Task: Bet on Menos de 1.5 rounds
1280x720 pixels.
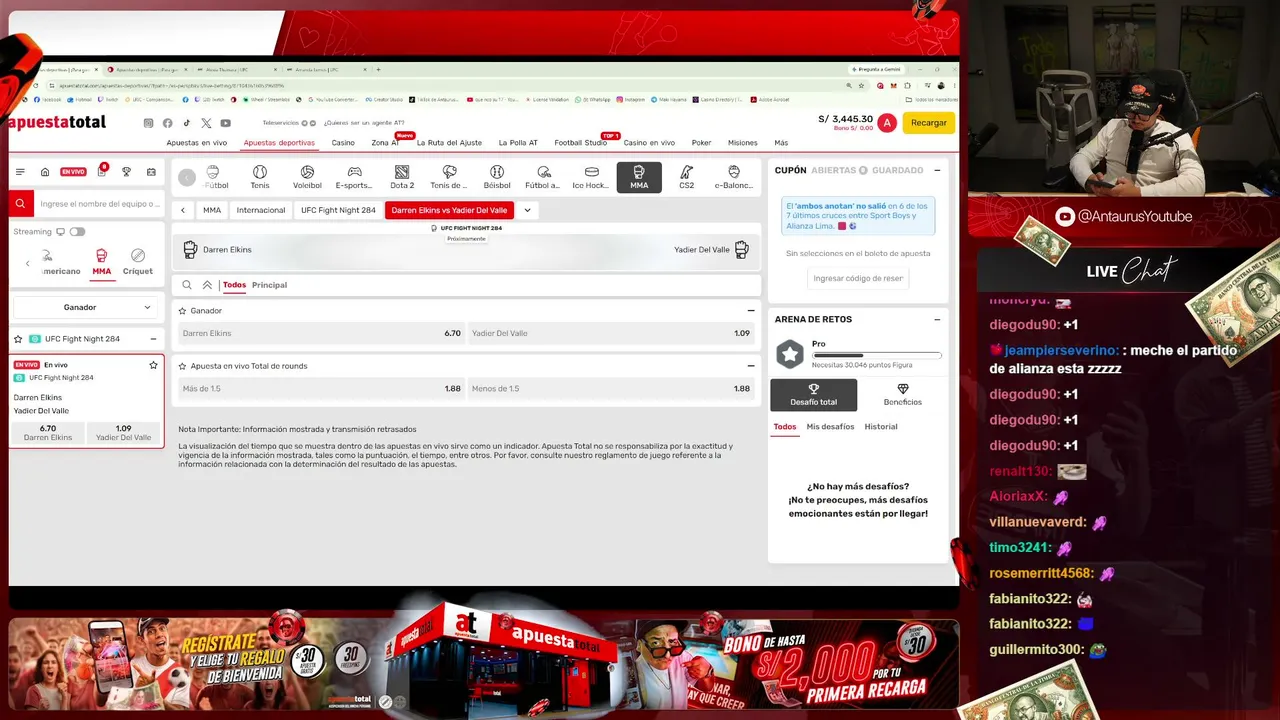Action: point(611,389)
